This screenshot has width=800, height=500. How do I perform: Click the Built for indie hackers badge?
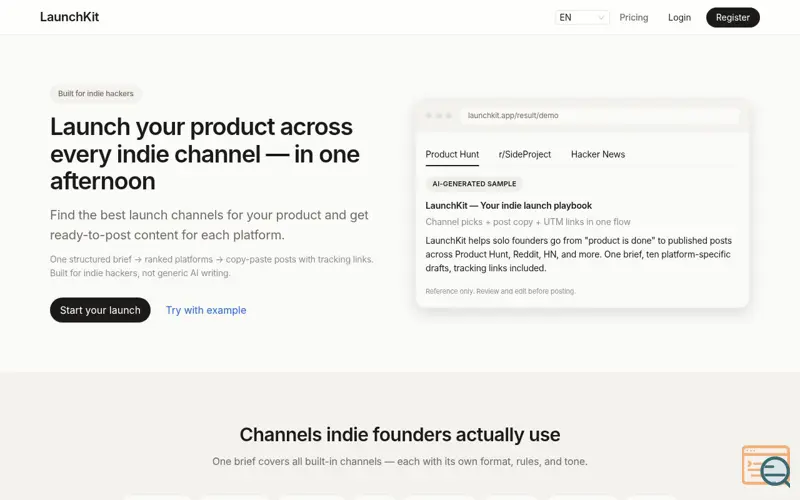pos(95,94)
